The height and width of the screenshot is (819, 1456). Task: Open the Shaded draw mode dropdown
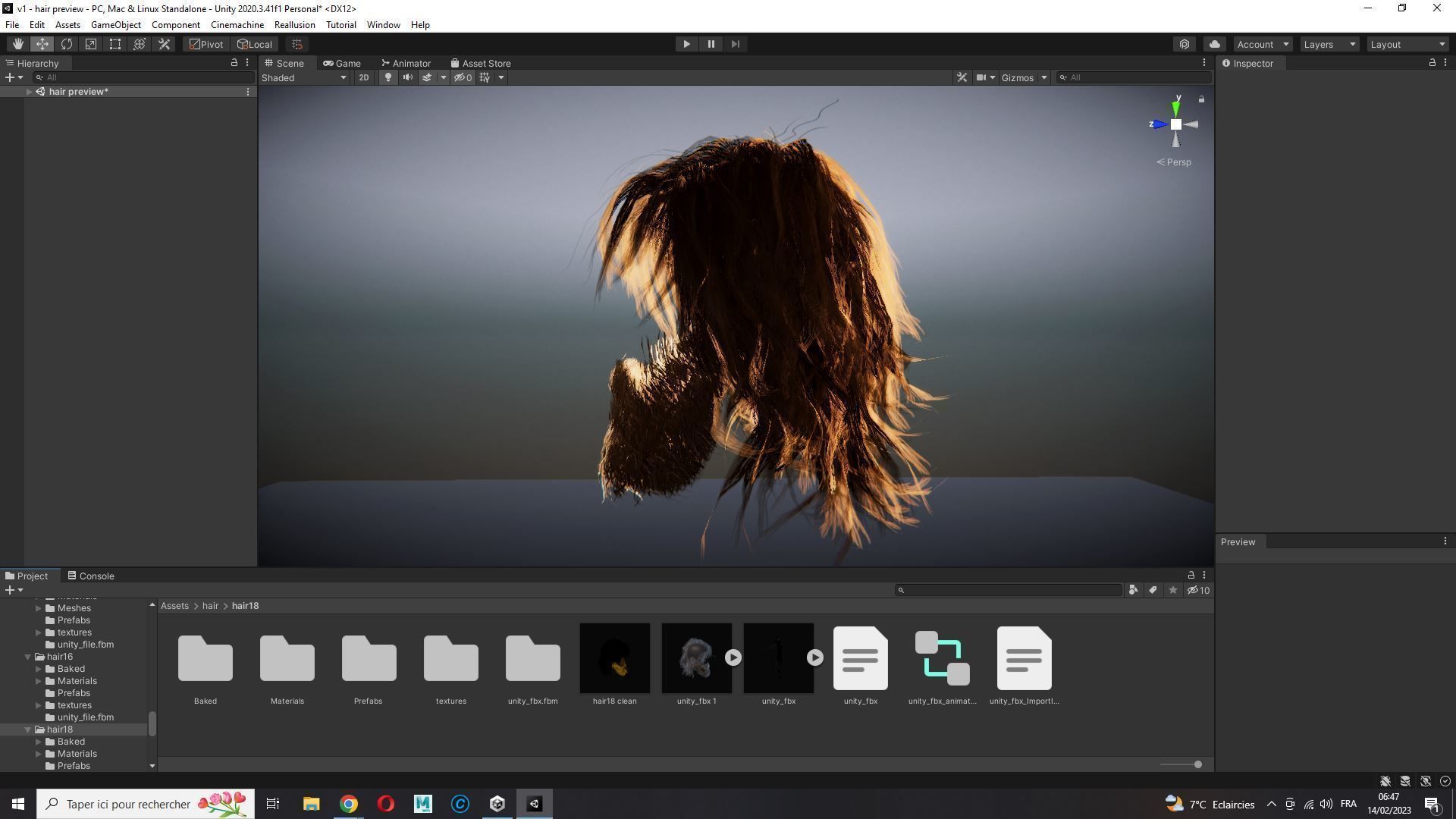point(304,77)
